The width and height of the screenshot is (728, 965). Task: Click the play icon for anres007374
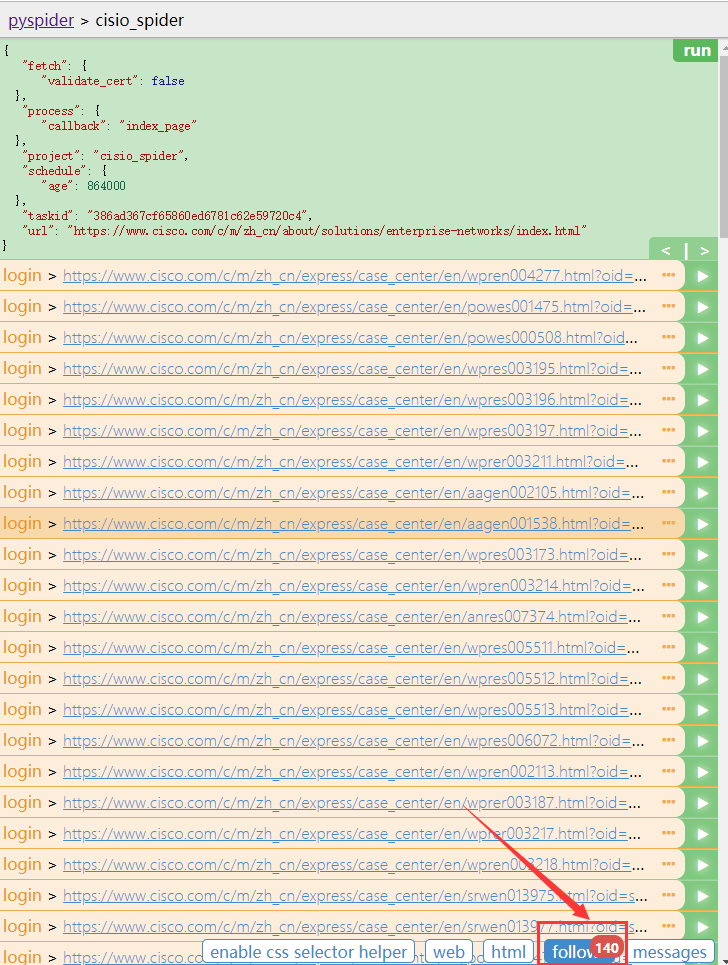click(702, 617)
